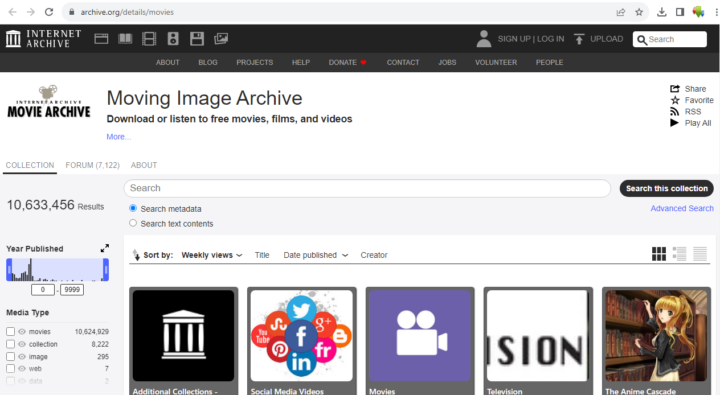Screen dimensions: 720x395
Task: Click the browser reload button
Action: coord(49,12)
